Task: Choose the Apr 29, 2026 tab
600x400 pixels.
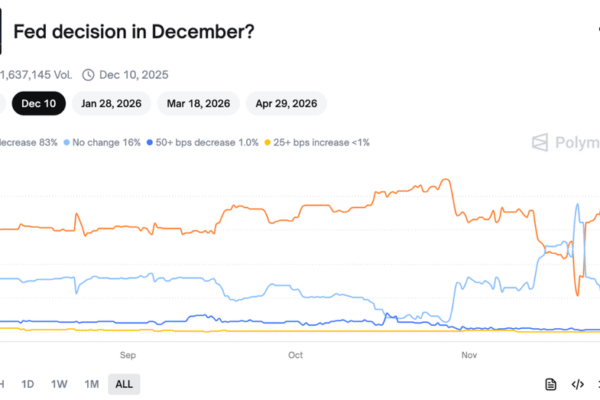Action: 286,103
